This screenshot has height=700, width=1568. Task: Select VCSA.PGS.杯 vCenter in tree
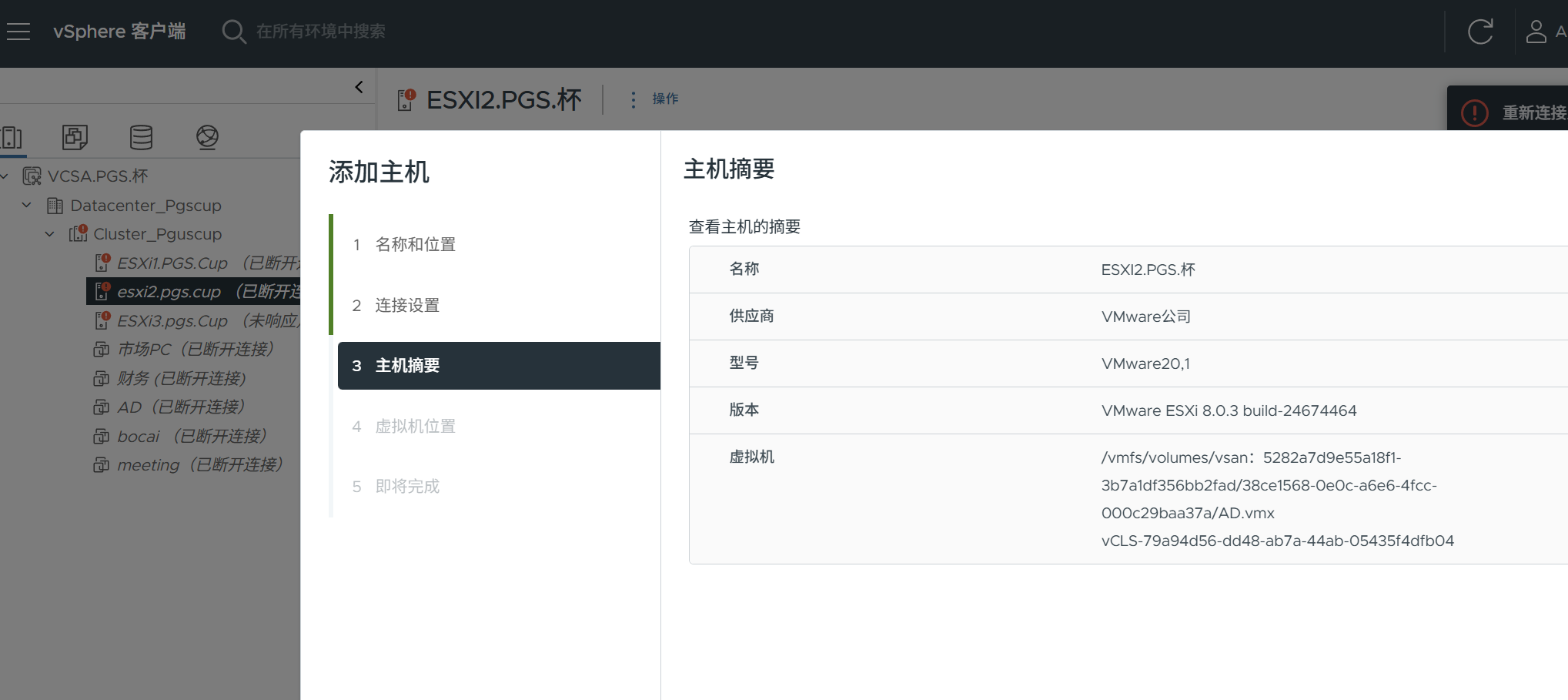[x=98, y=176]
